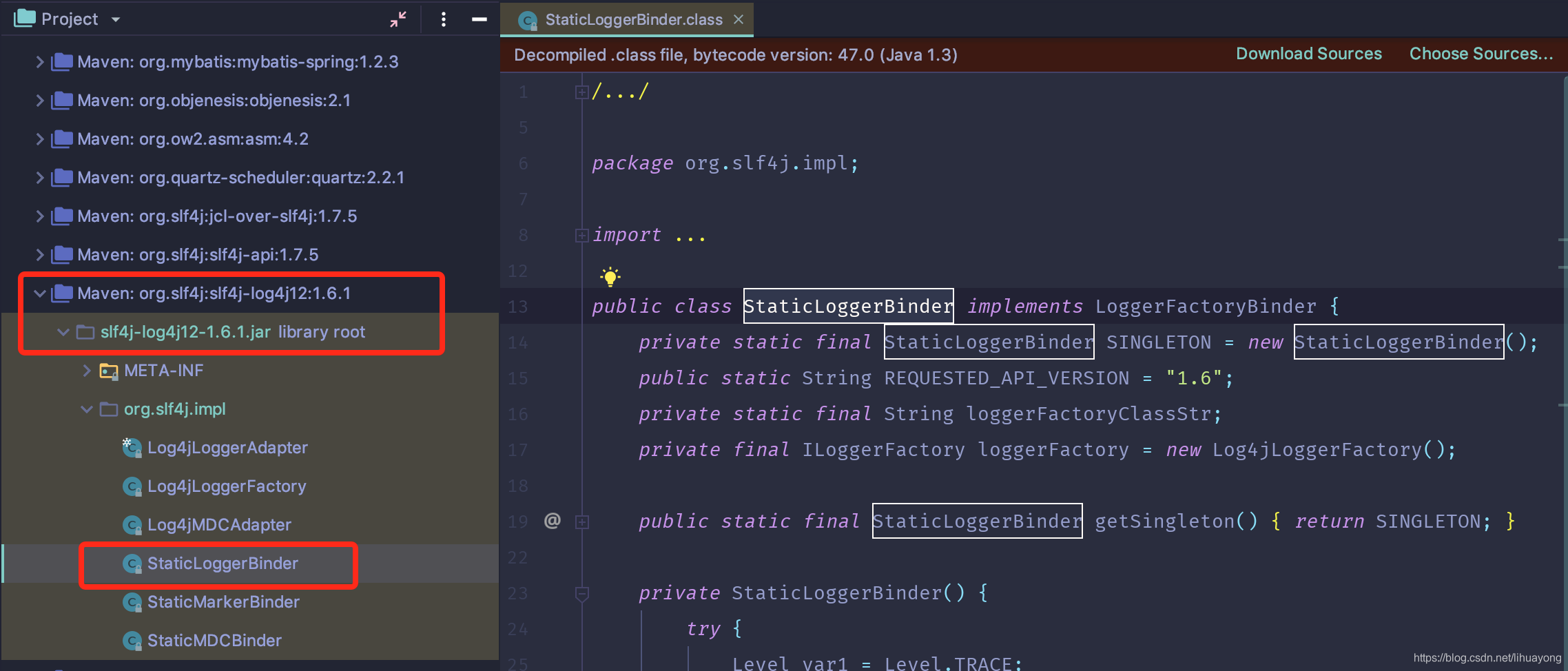The height and width of the screenshot is (671, 1568).
Task: Hide the Project tool window
Action: (479, 19)
